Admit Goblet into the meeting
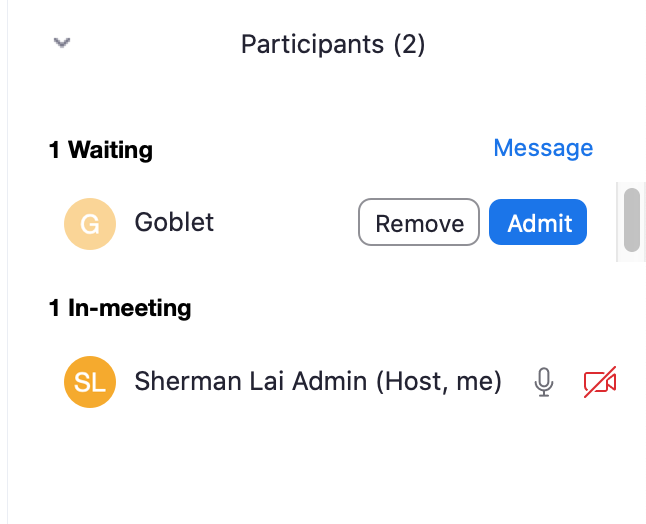This screenshot has height=524, width=646. [x=538, y=223]
